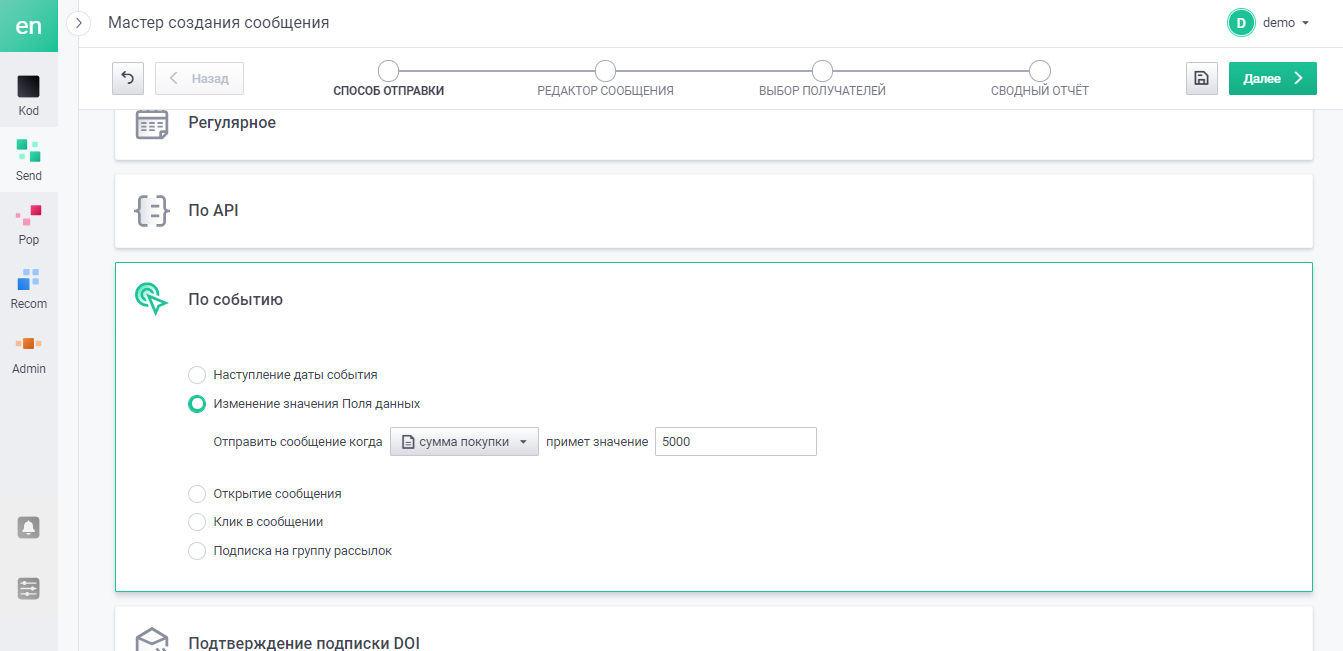The height and width of the screenshot is (651, 1343).
Task: Save the message with the floppy disk icon
Action: (x=1202, y=78)
